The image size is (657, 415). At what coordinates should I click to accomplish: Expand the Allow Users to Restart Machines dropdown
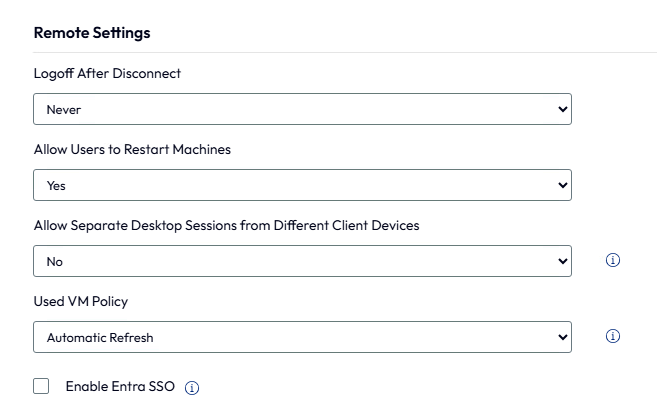[x=303, y=185]
